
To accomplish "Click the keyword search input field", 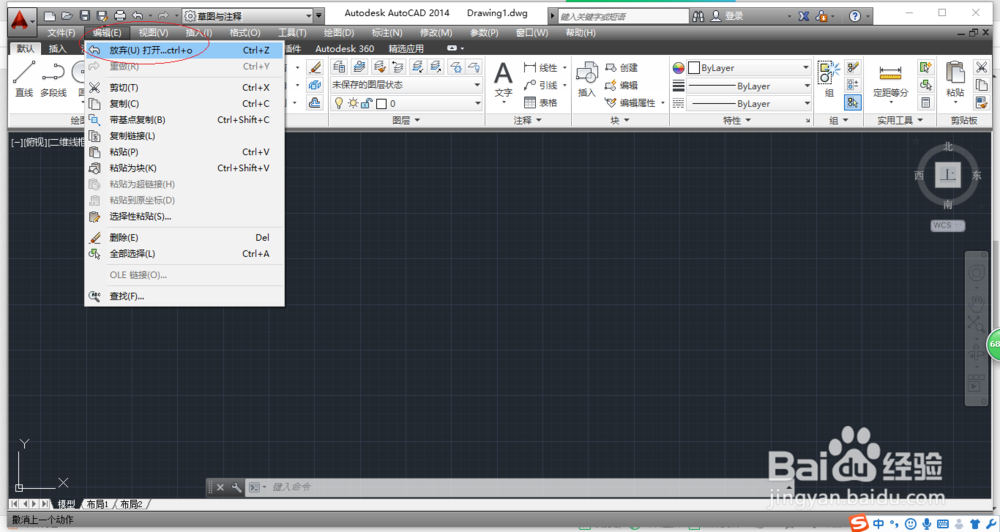I will point(622,17).
